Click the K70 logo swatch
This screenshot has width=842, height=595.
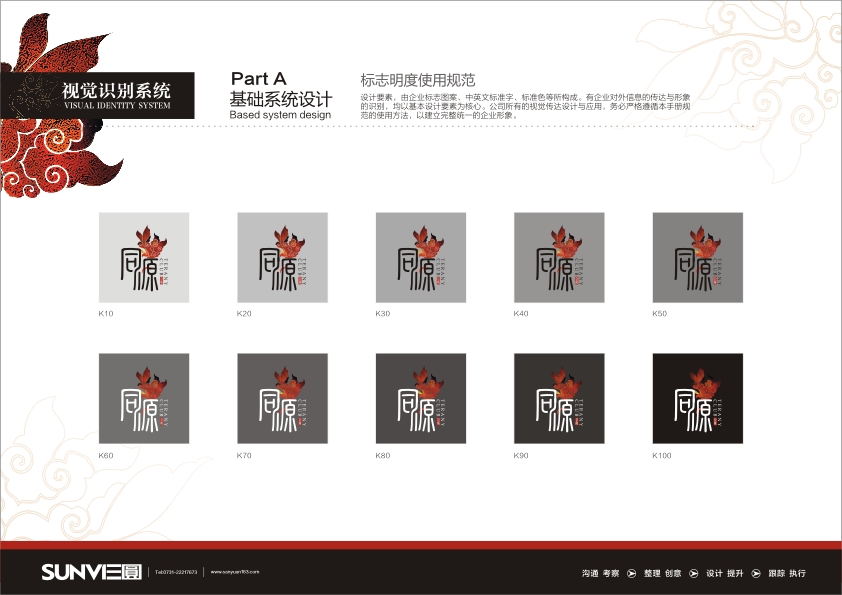282,399
